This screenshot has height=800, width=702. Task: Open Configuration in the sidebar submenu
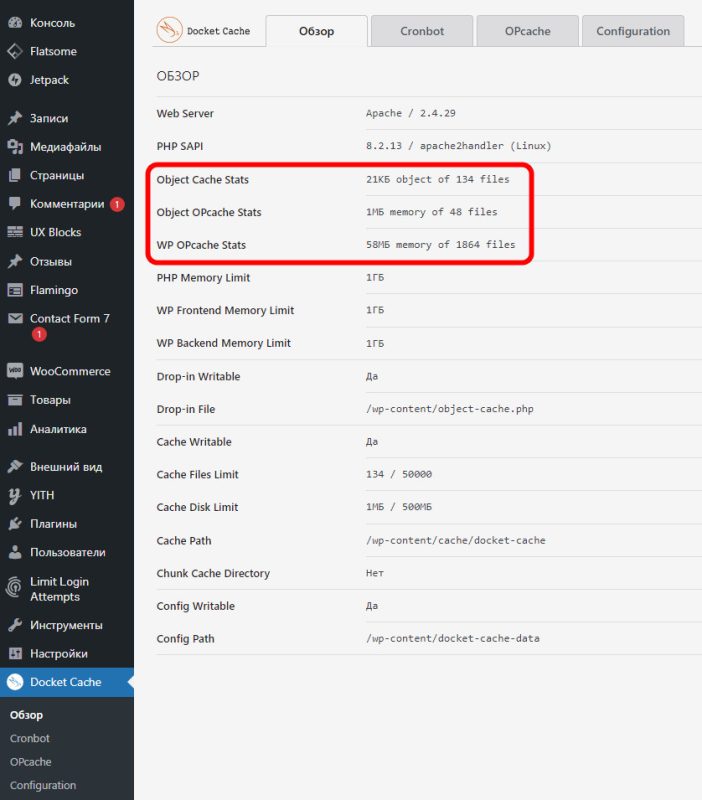[43, 785]
